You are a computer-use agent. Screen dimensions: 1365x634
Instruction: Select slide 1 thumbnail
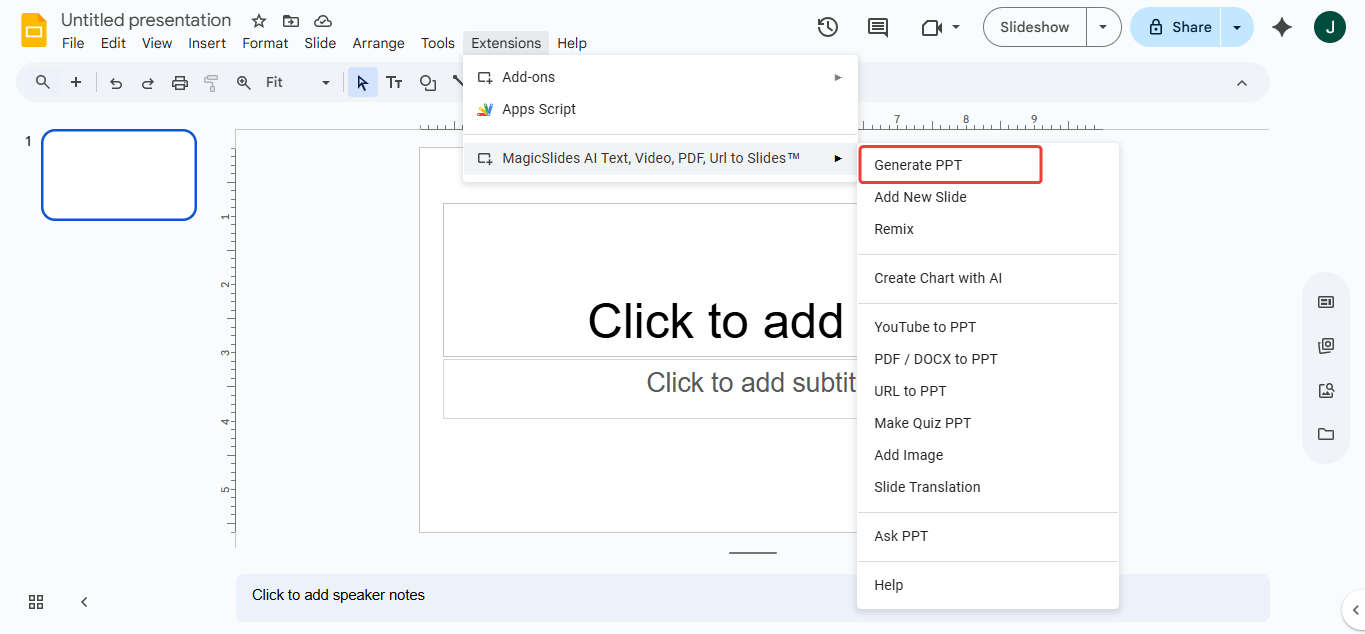pos(119,175)
